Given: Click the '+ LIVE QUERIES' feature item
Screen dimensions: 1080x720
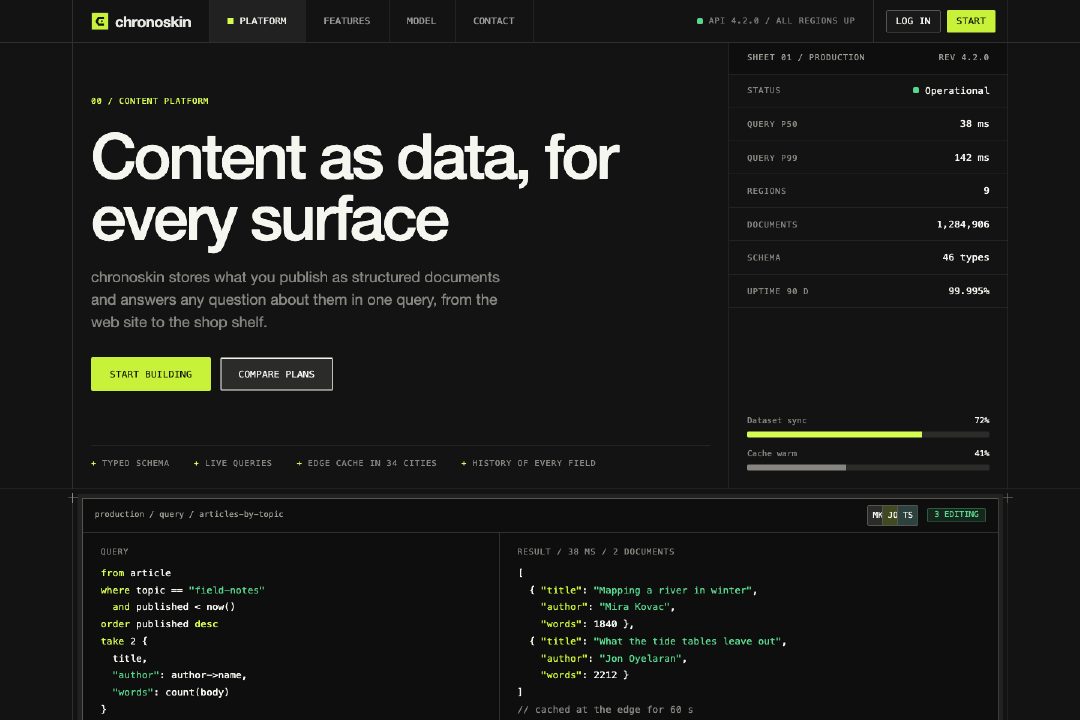Looking at the screenshot, I should coord(233,463).
